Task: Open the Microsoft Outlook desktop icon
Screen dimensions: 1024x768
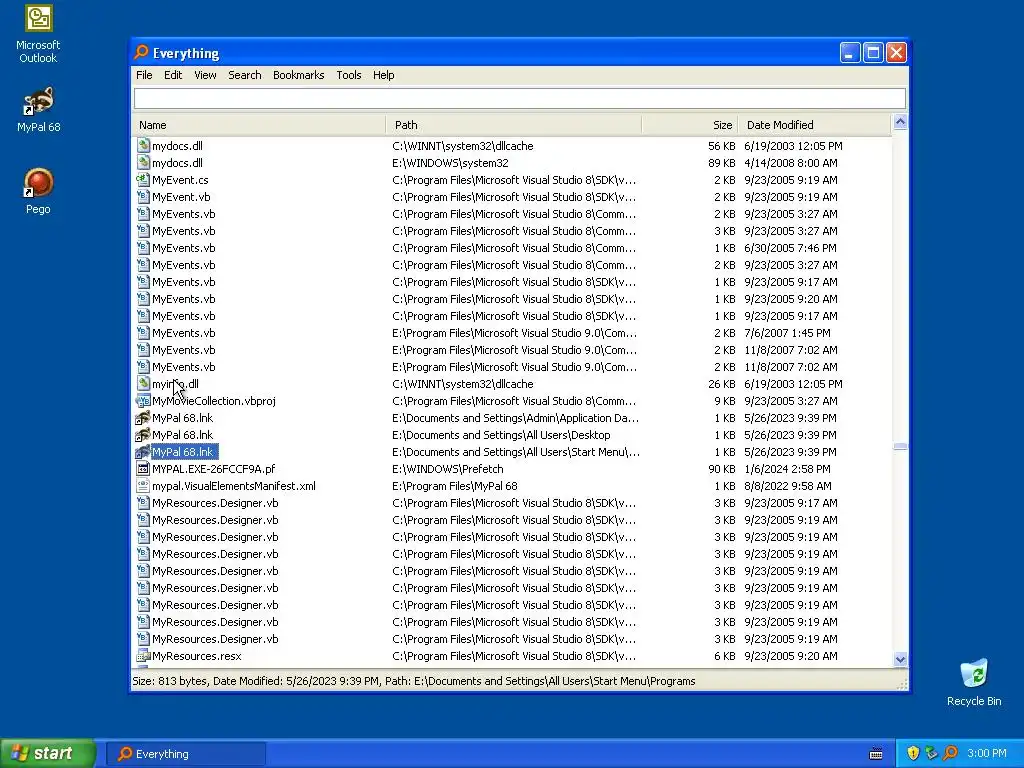Action: click(38, 34)
